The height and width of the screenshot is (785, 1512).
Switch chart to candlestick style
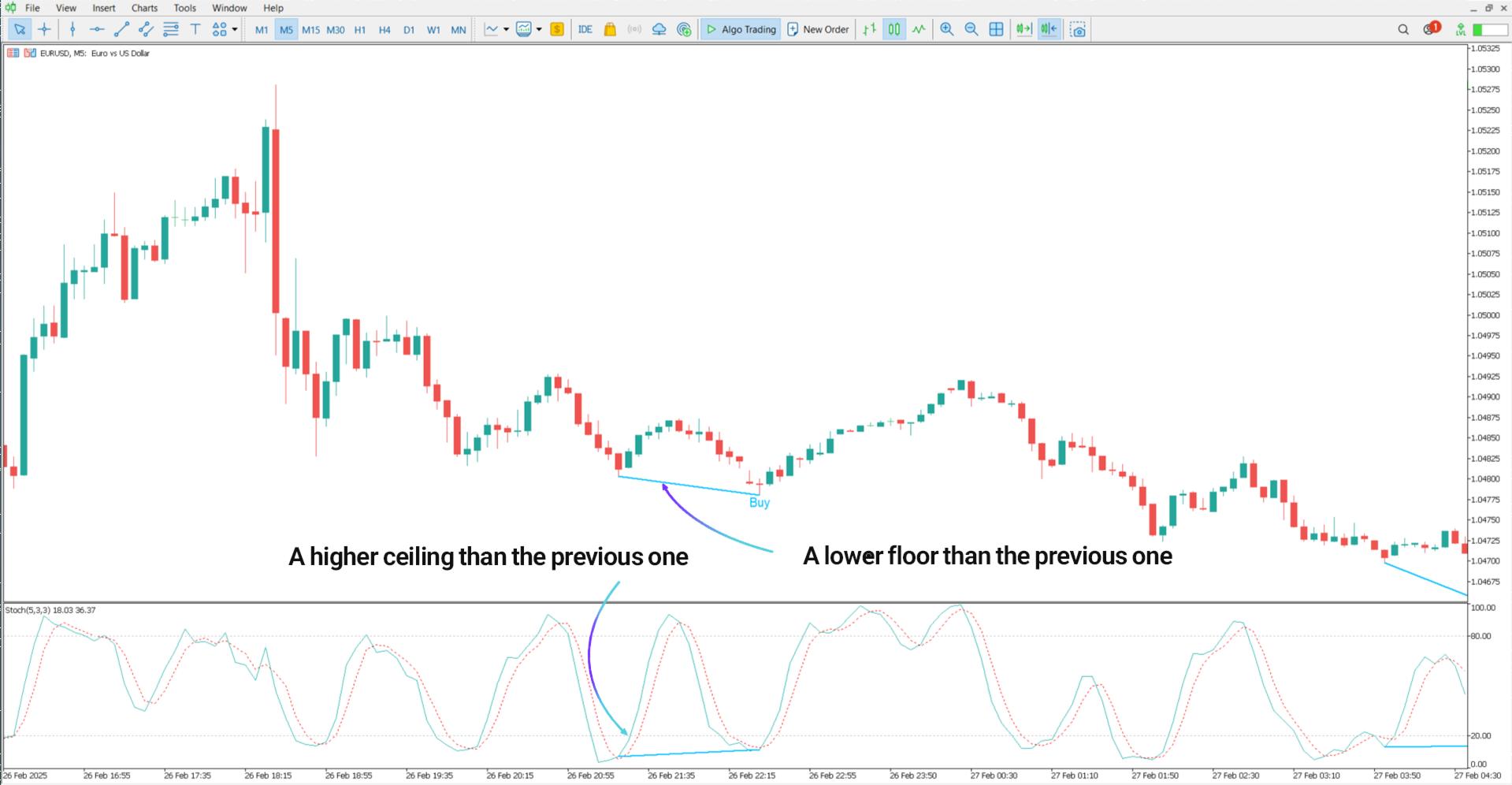894,29
